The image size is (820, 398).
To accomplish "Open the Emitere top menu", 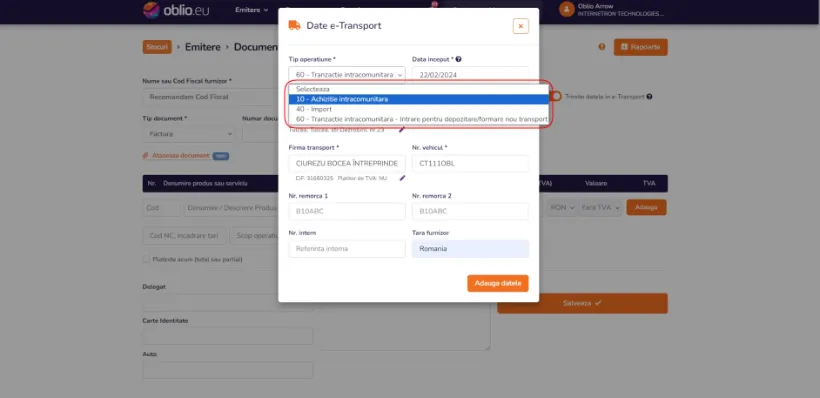I will tap(252, 10).
